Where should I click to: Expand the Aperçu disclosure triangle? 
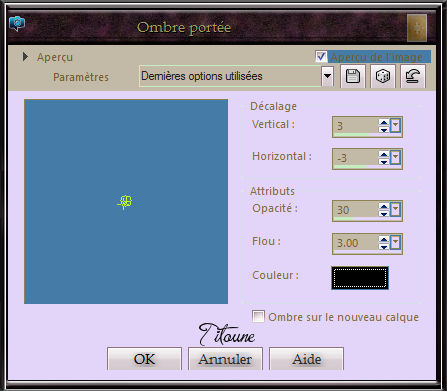(x=25, y=57)
